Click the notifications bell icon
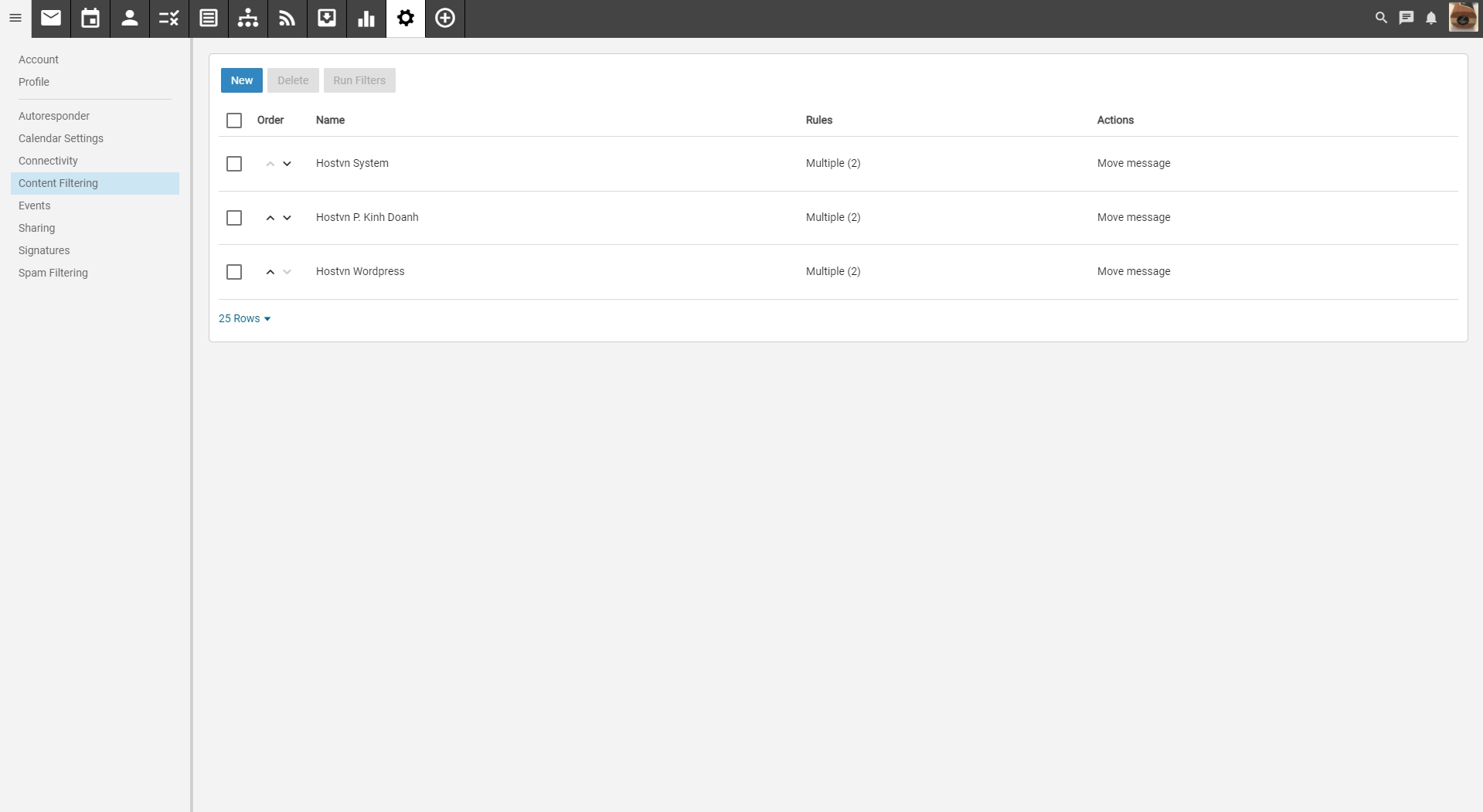The height and width of the screenshot is (812, 1483). click(1431, 18)
